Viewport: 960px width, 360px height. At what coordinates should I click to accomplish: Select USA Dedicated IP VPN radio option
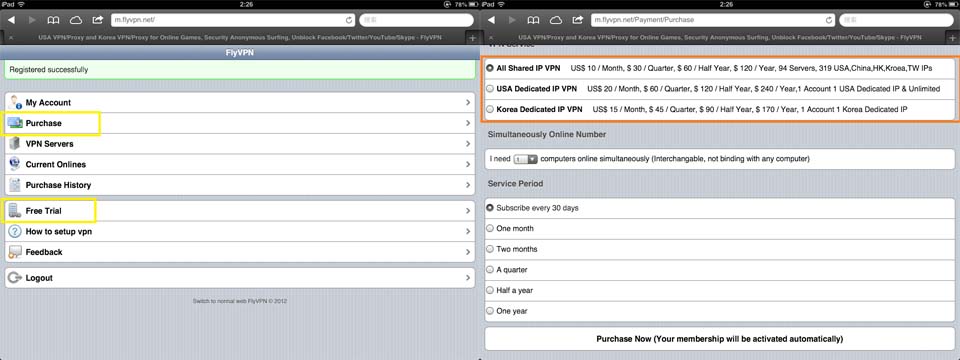(490, 89)
